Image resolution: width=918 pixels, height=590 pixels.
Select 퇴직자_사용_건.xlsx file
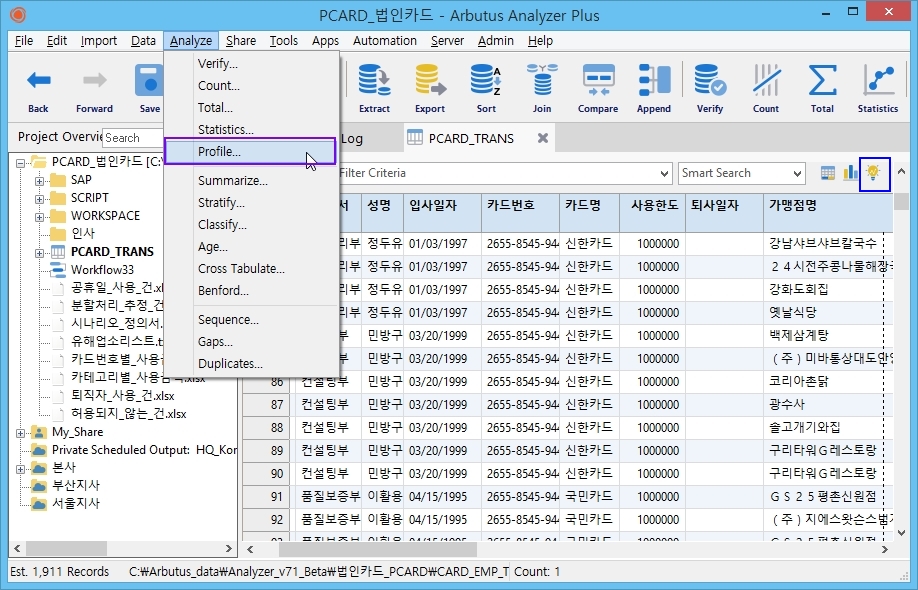tap(122, 396)
